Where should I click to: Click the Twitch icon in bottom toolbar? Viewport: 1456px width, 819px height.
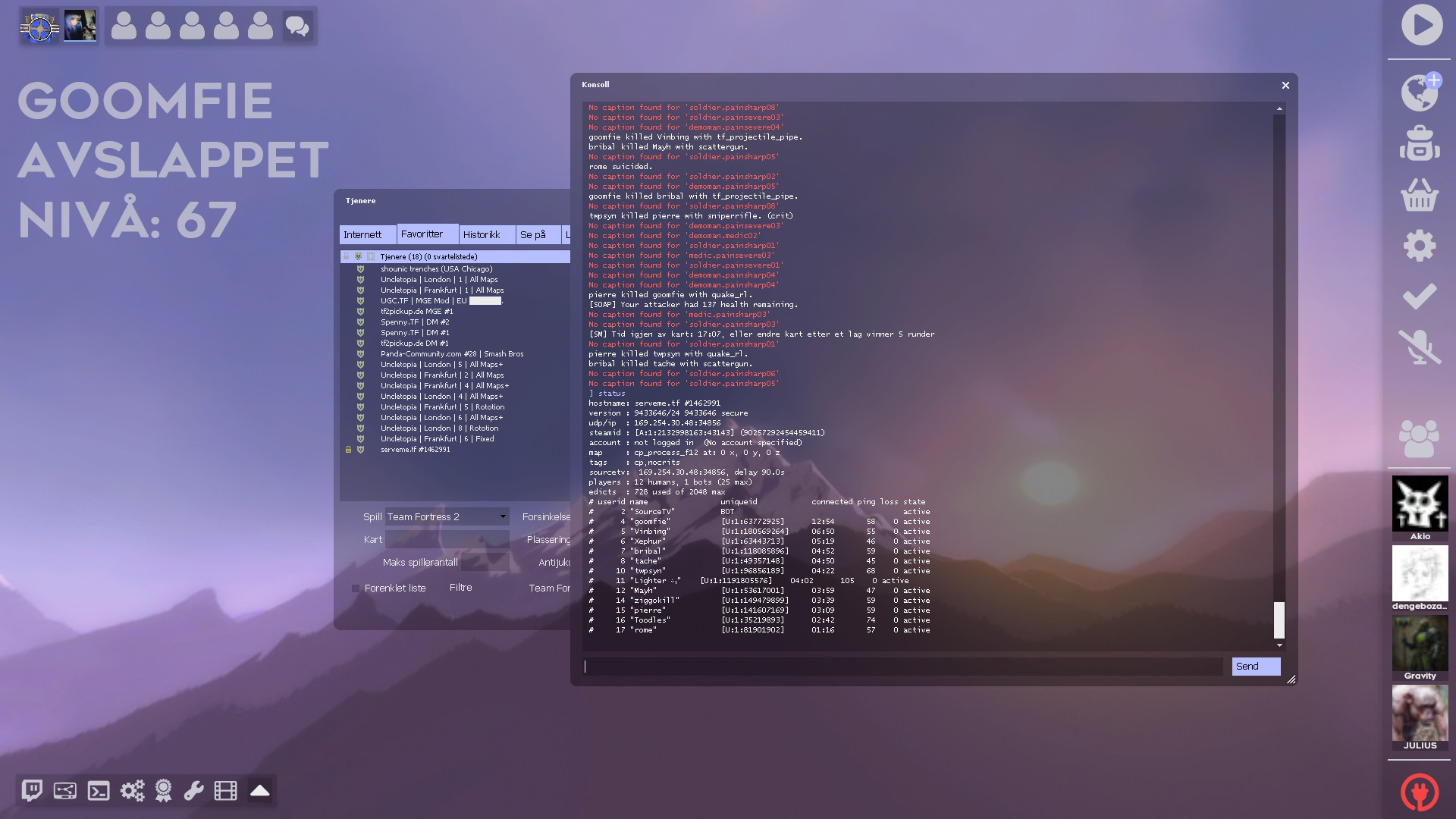pos(32,791)
